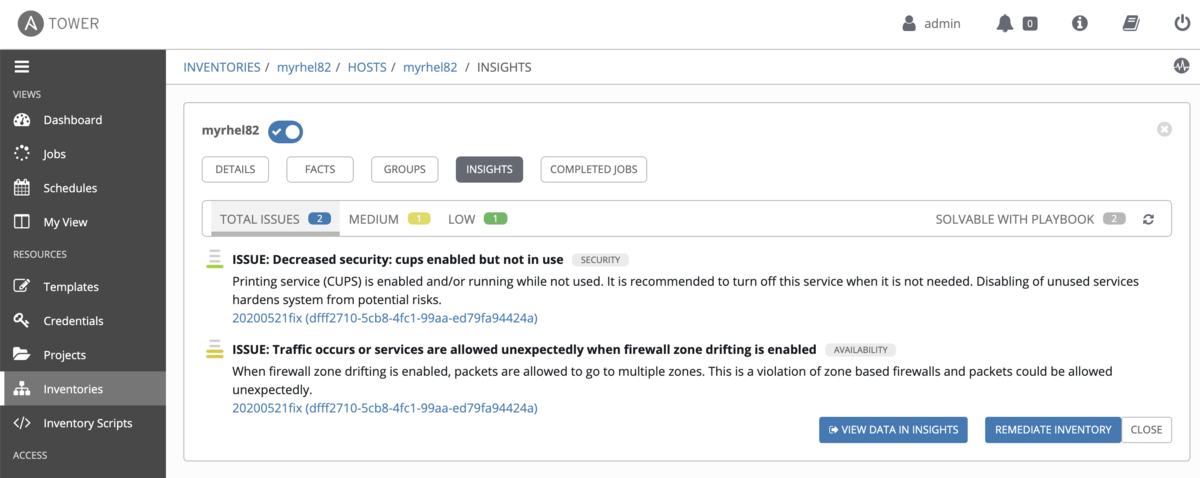Open Inventory Scripts in the sidebar

(x=87, y=423)
